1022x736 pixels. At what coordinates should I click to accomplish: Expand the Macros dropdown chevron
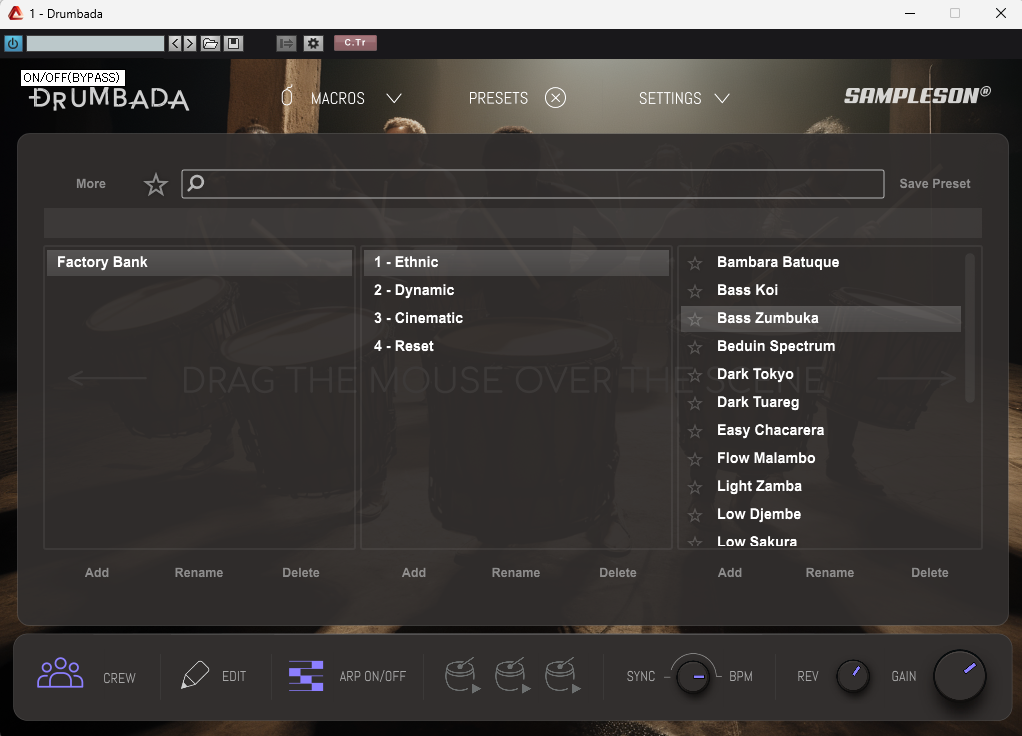pos(394,98)
